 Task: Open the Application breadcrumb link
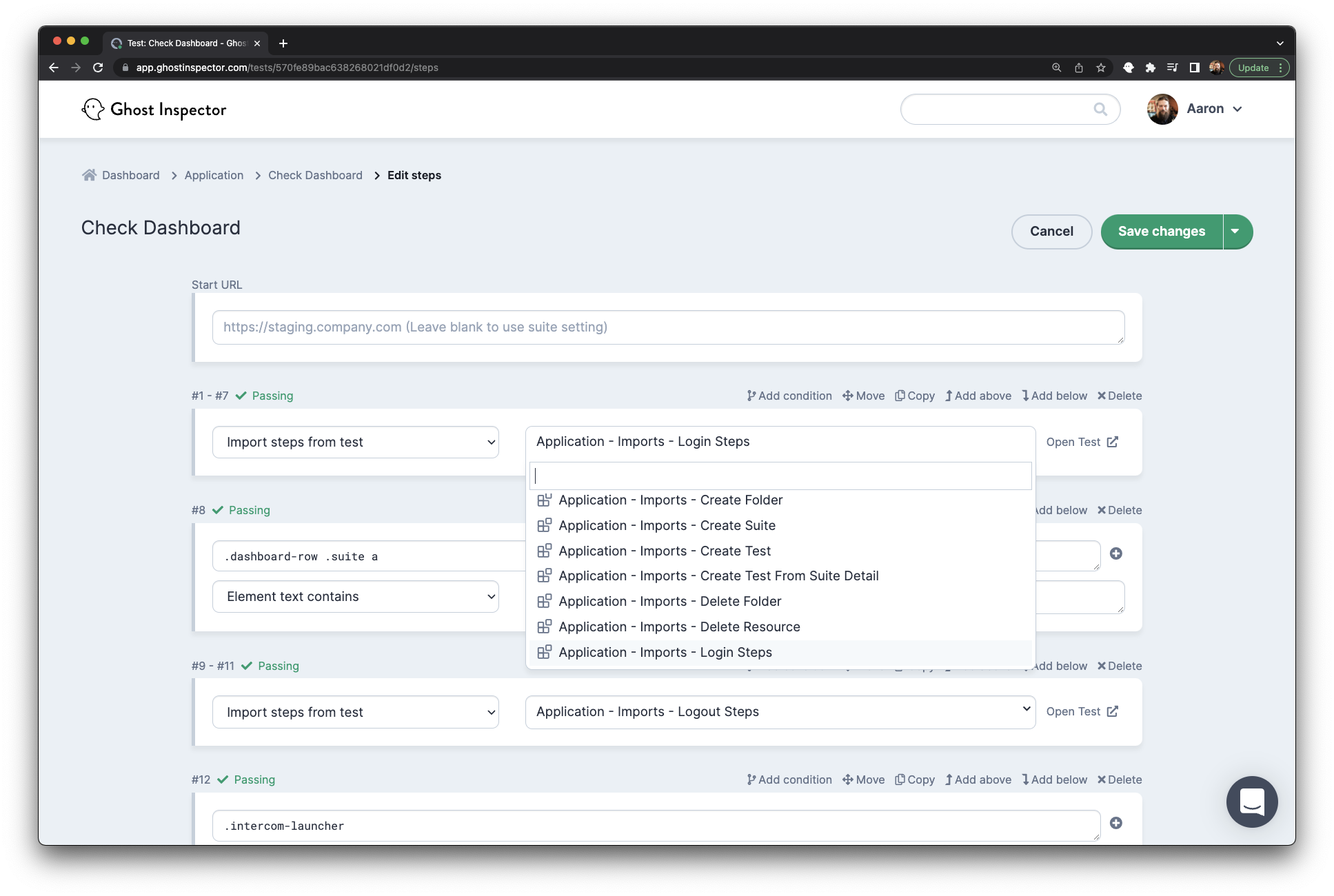214,175
